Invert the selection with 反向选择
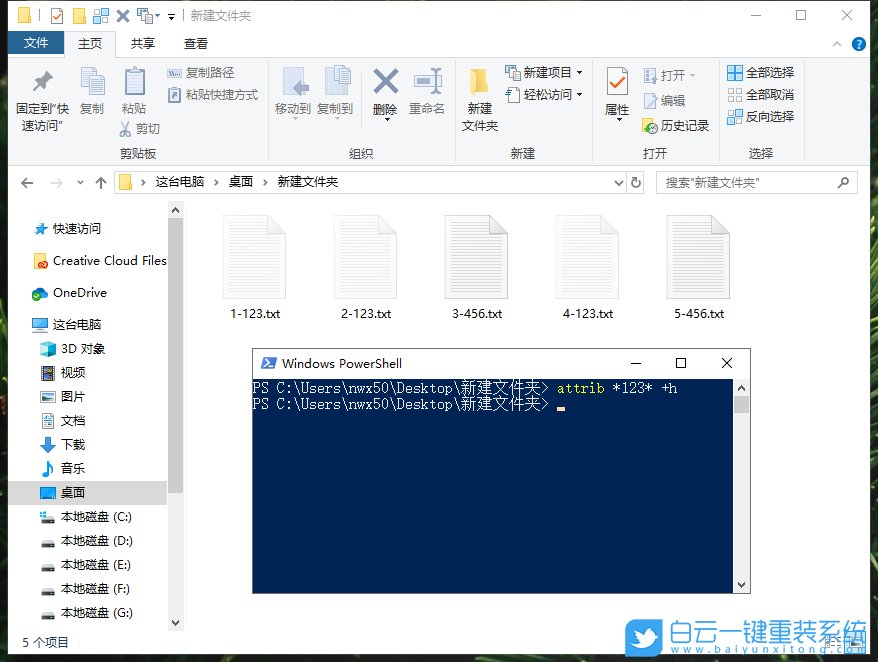 coord(762,119)
